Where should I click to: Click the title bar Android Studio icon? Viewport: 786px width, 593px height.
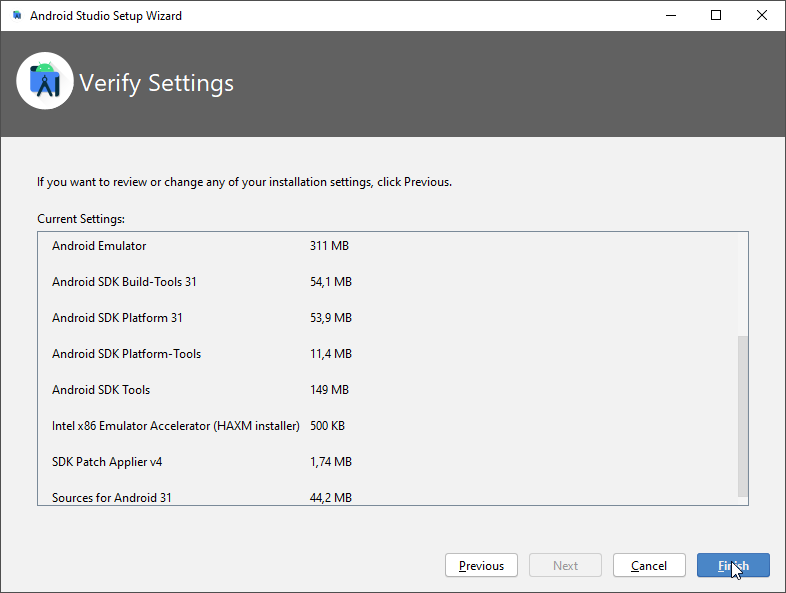click(17, 16)
